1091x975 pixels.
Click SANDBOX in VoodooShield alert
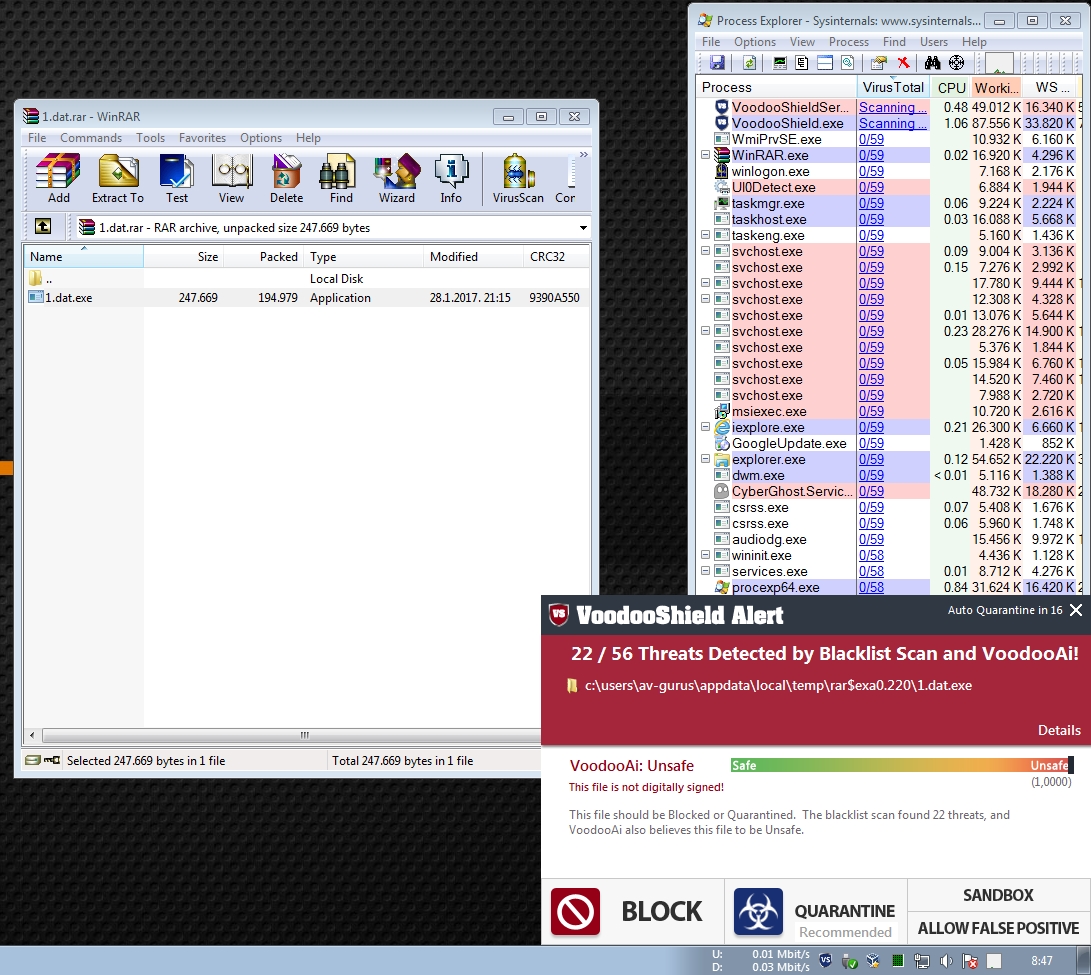998,895
